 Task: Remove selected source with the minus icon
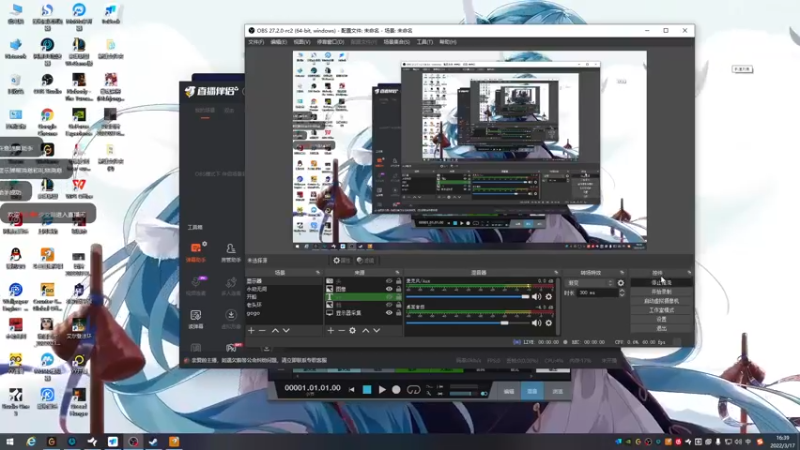click(341, 331)
